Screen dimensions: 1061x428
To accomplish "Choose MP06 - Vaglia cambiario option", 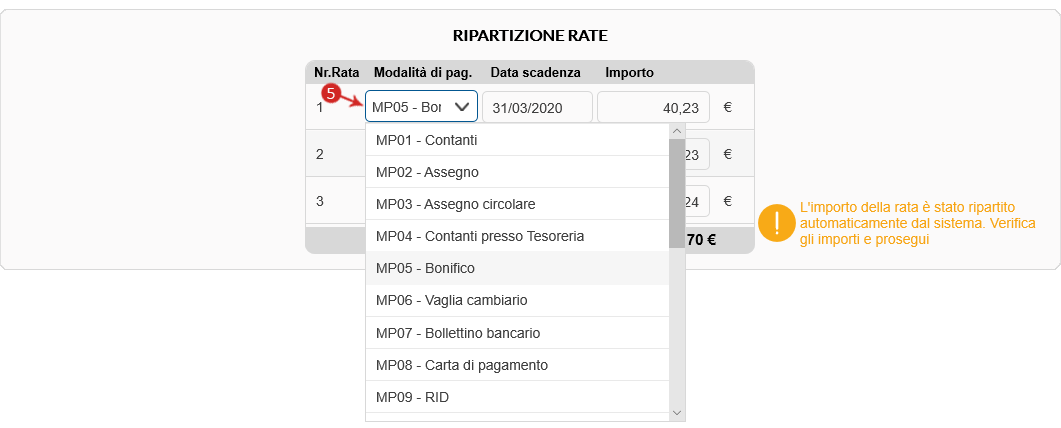I will (x=518, y=300).
